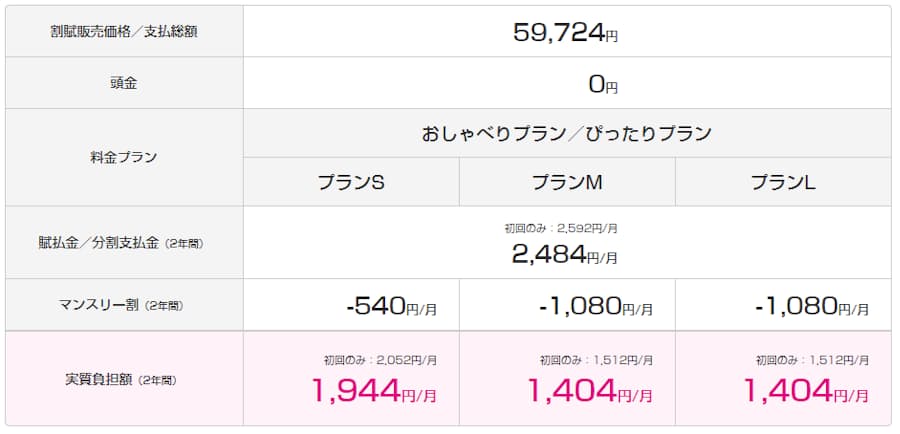Image resolution: width=900 pixels, height=434 pixels.
Task: Click the 料金プラン row label
Action: 123,157
